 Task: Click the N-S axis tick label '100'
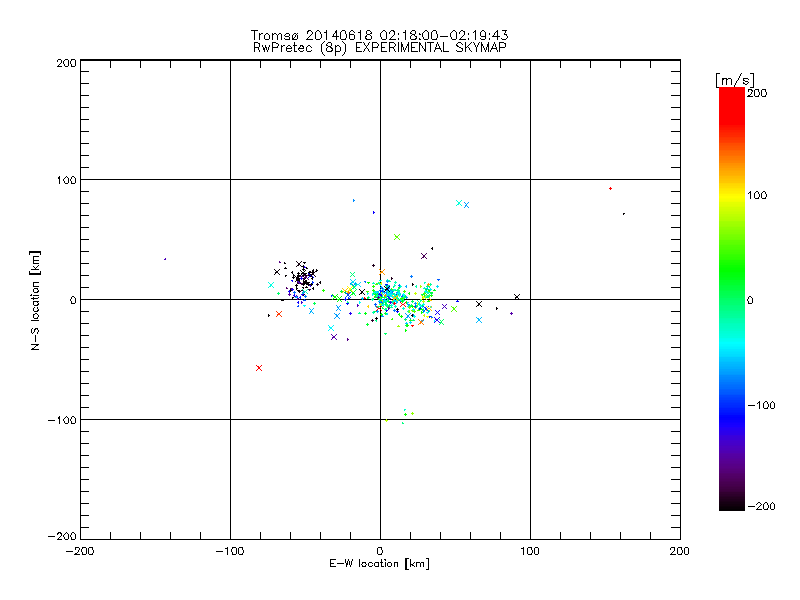pyautogui.click(x=66, y=180)
